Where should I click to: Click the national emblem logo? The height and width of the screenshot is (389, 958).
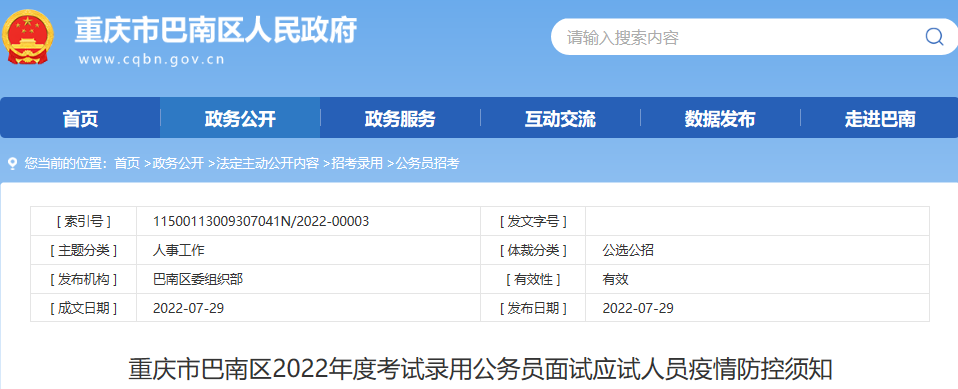27,37
